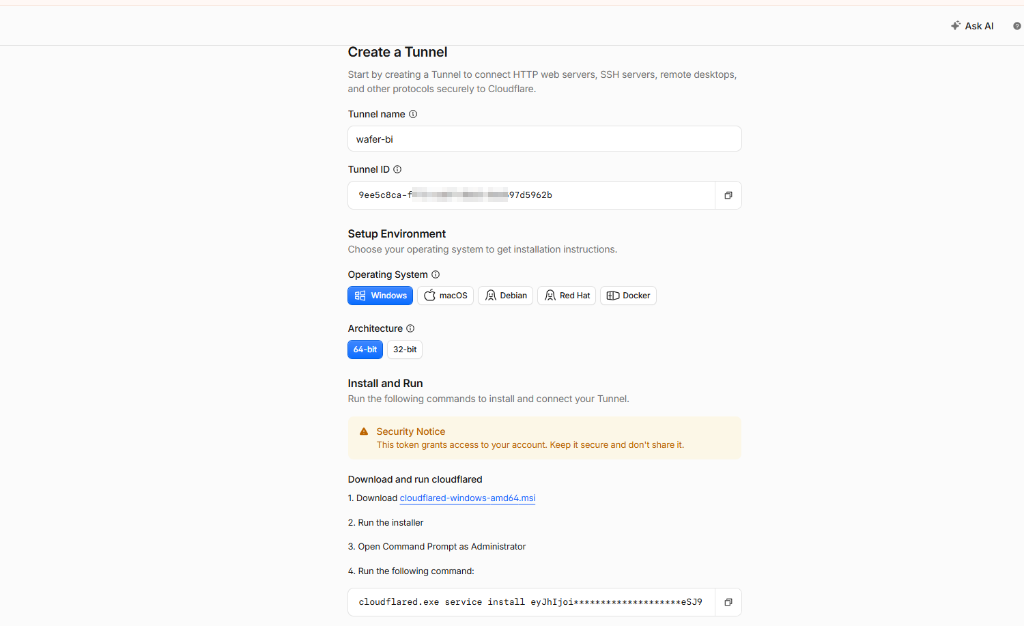1024x626 pixels.
Task: Download cloudflared-windows-amd64.msi link
Action: click(467, 498)
